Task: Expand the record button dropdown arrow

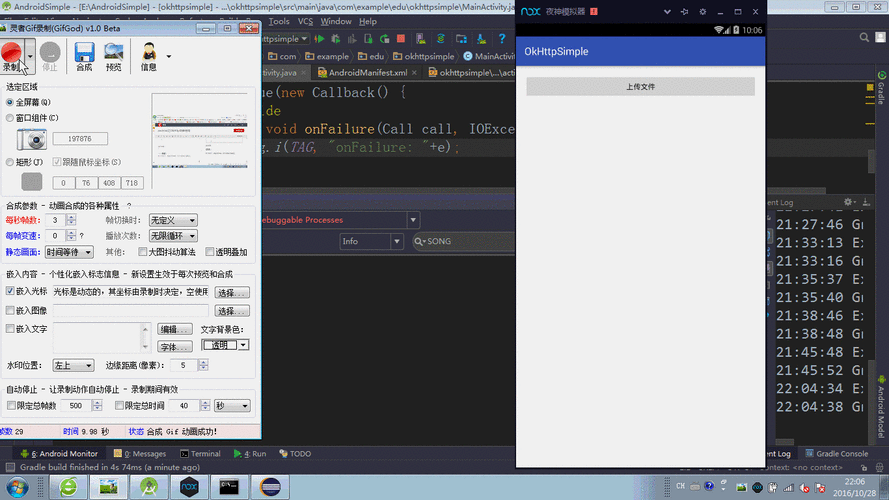Action: click(x=29, y=56)
